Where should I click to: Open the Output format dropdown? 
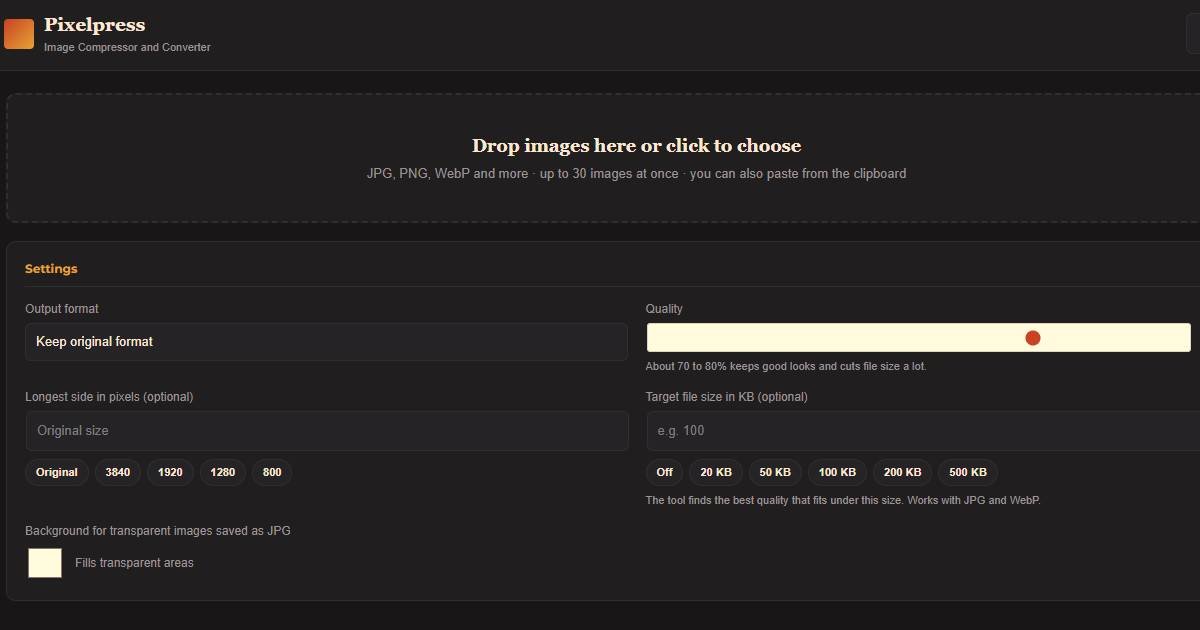[326, 342]
